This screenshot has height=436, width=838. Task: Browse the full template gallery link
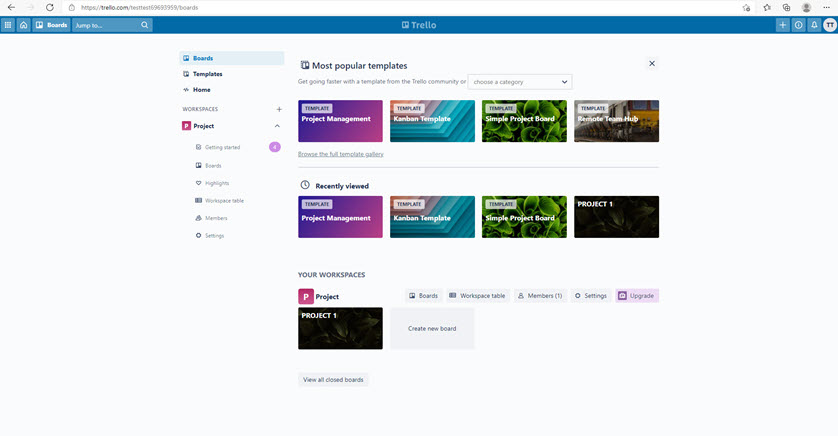(x=340, y=154)
